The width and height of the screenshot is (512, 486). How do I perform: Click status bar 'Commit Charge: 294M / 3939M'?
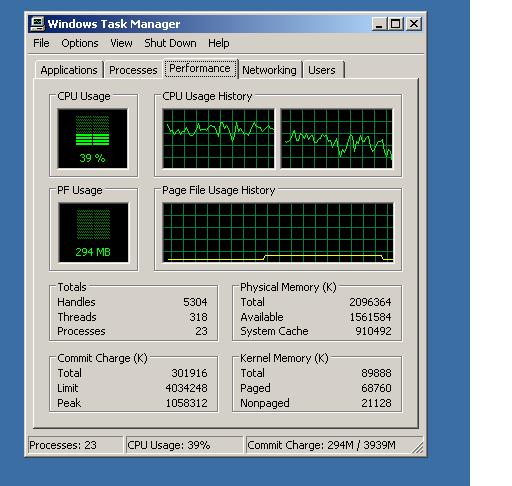(x=321, y=445)
